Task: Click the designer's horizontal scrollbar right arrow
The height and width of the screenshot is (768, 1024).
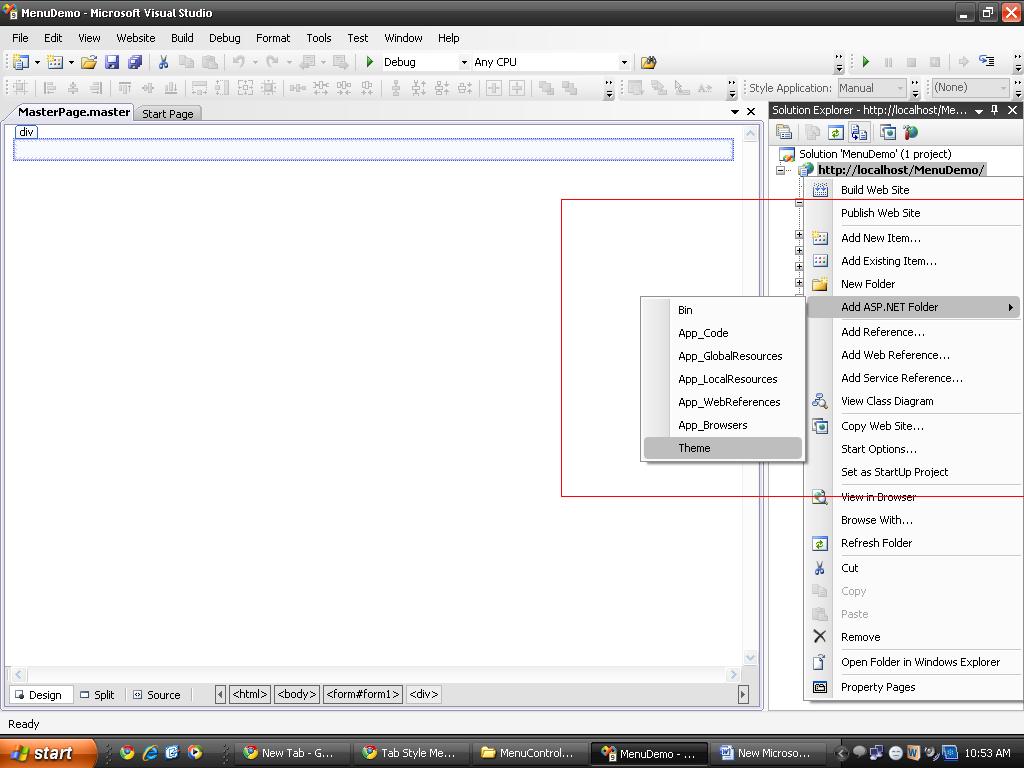Action: pyautogui.click(x=733, y=674)
